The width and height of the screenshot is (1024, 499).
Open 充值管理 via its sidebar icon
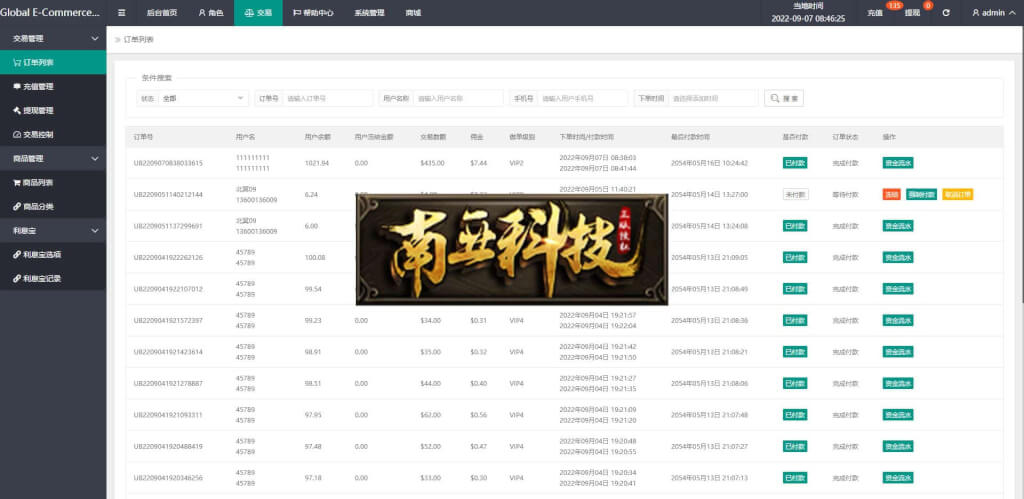17,86
